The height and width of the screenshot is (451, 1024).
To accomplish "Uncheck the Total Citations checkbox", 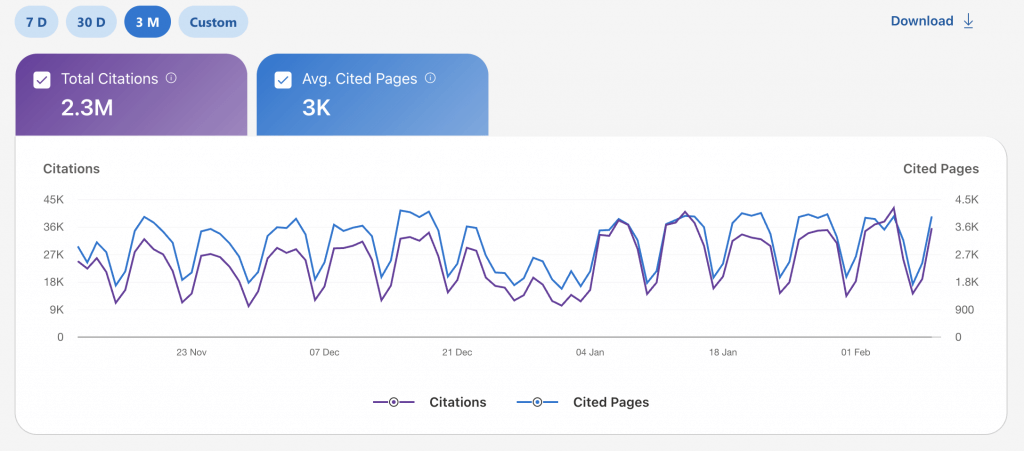I will pos(42,80).
